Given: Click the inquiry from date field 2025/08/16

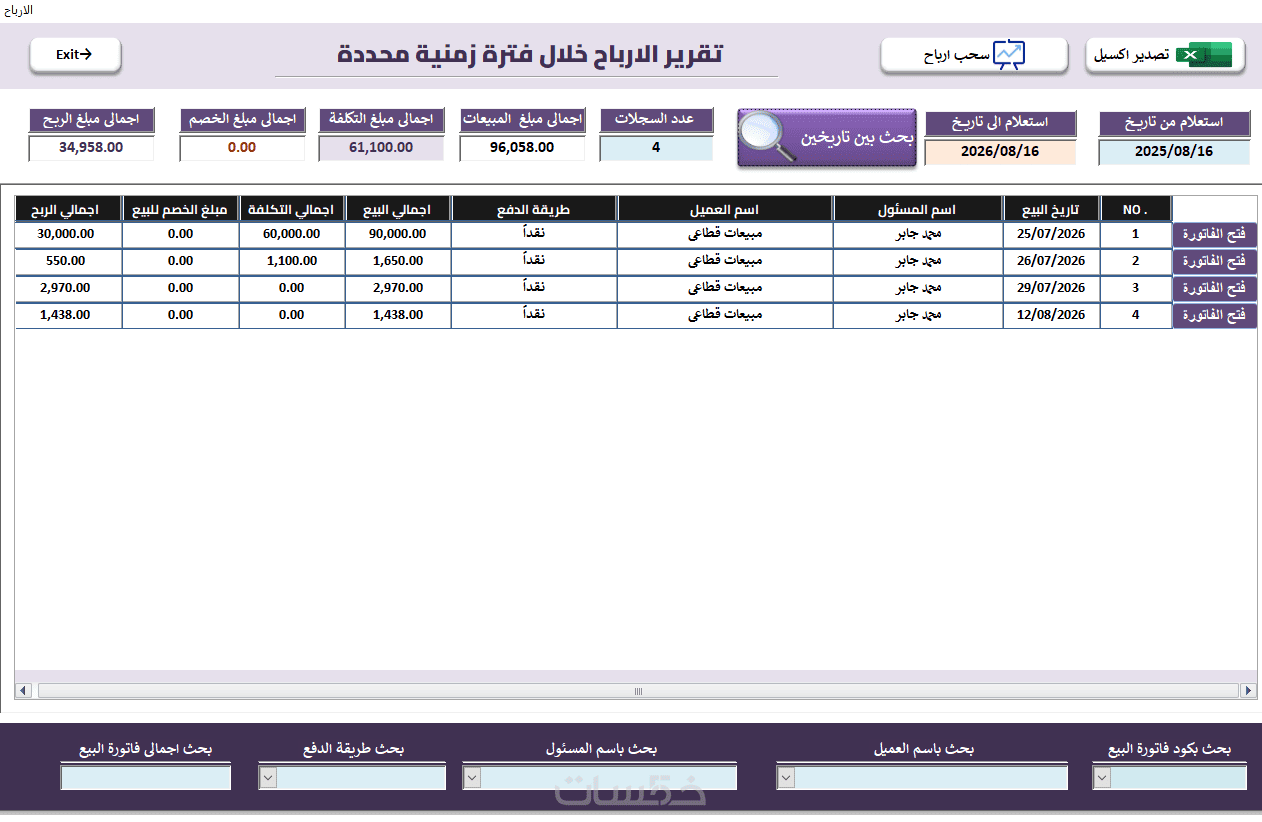Looking at the screenshot, I should click(1174, 152).
